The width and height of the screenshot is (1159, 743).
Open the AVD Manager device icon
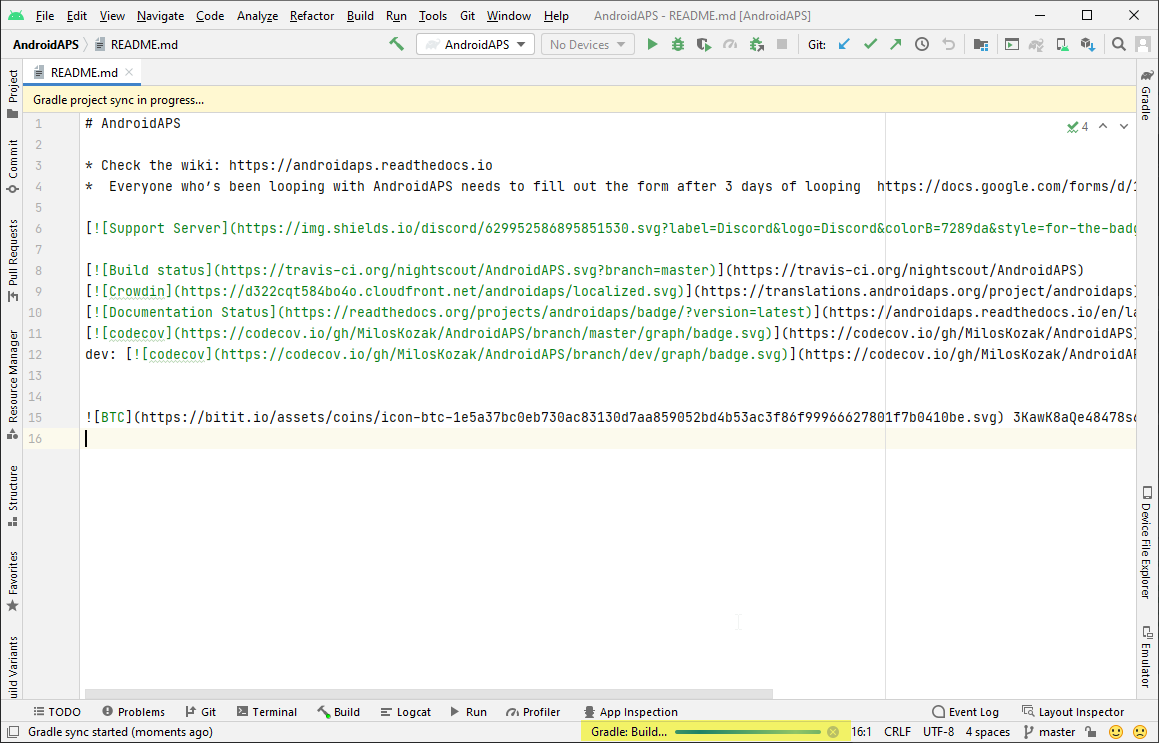click(1062, 44)
